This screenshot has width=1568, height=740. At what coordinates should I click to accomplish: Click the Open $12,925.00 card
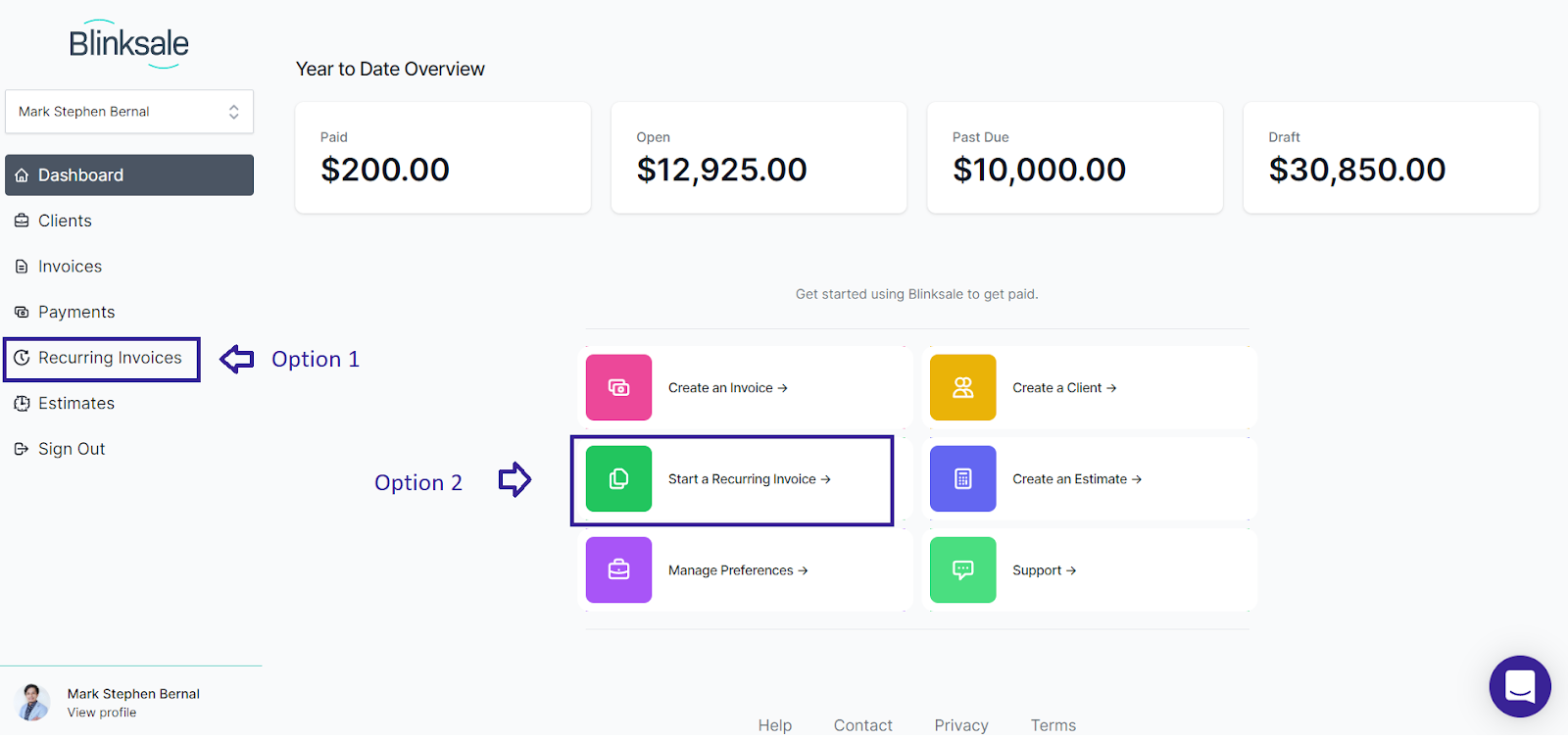(x=759, y=158)
